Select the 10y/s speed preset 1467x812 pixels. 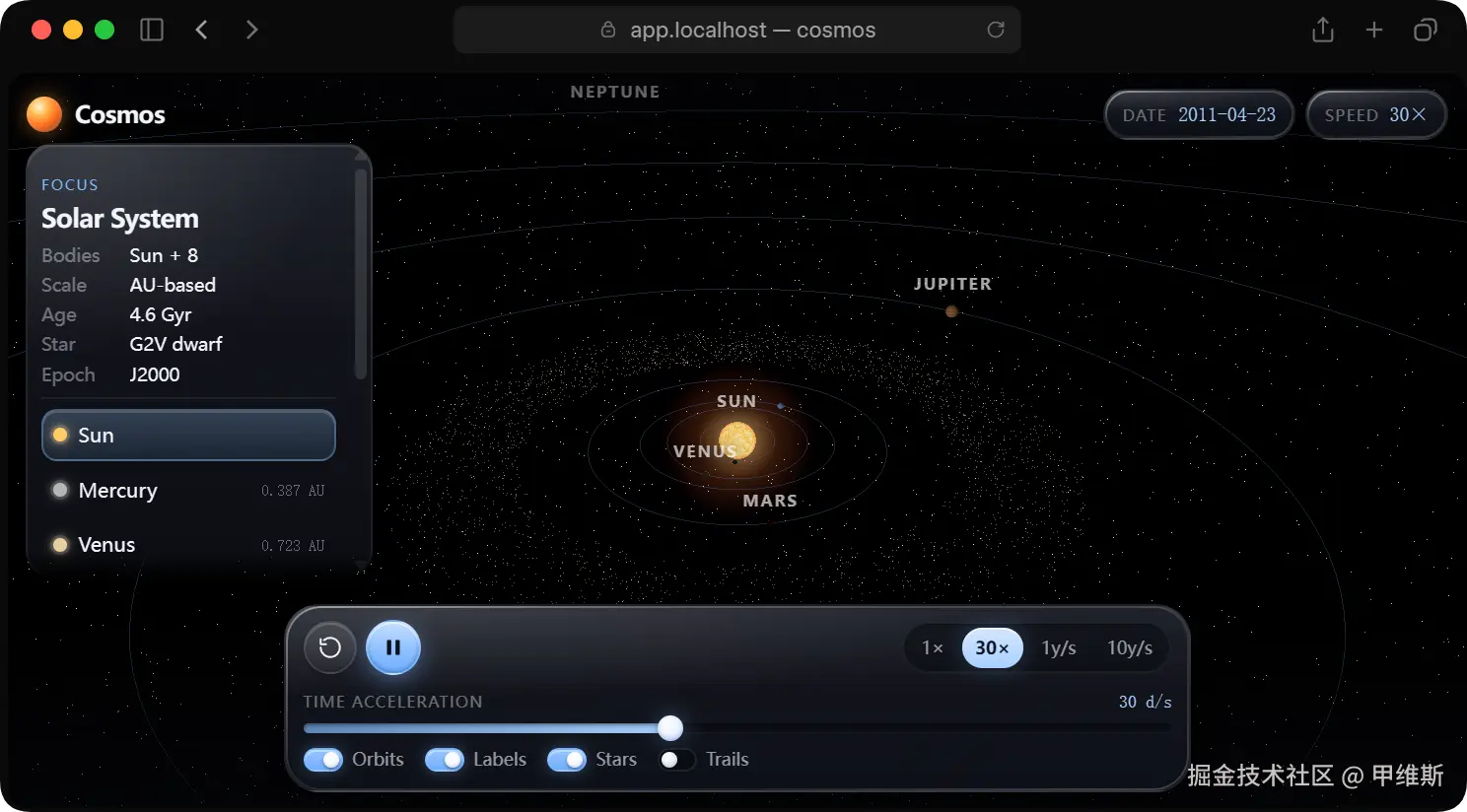tap(1130, 647)
